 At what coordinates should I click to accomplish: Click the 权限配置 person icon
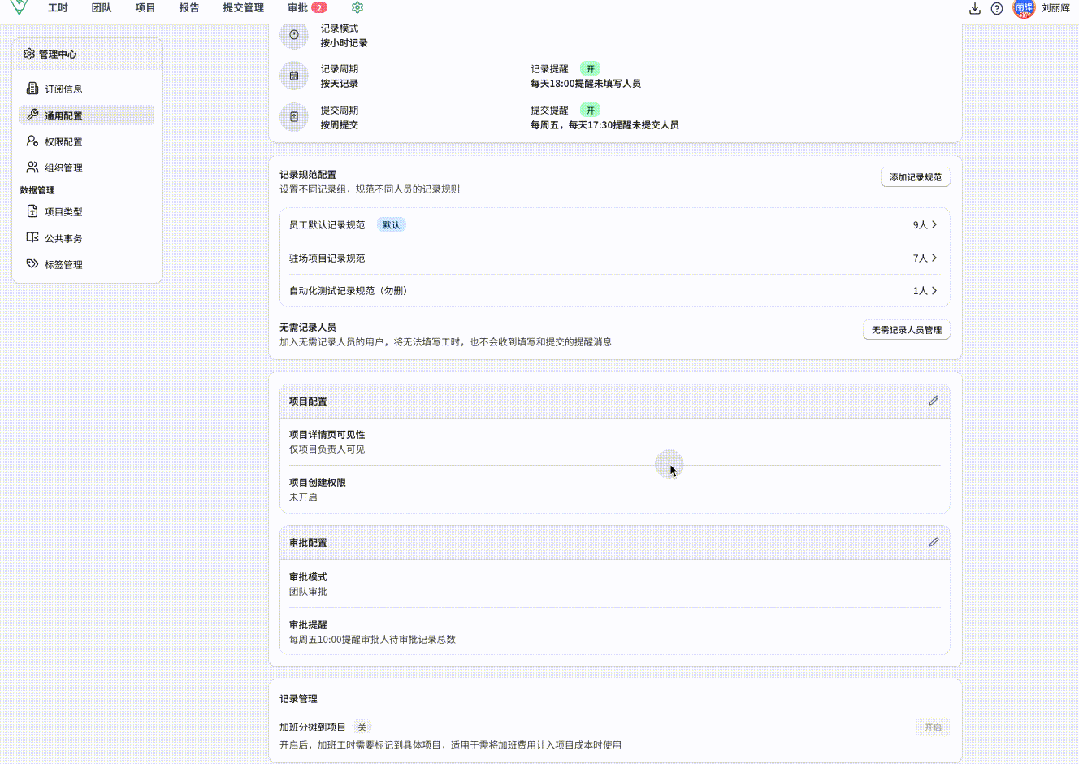click(32, 141)
